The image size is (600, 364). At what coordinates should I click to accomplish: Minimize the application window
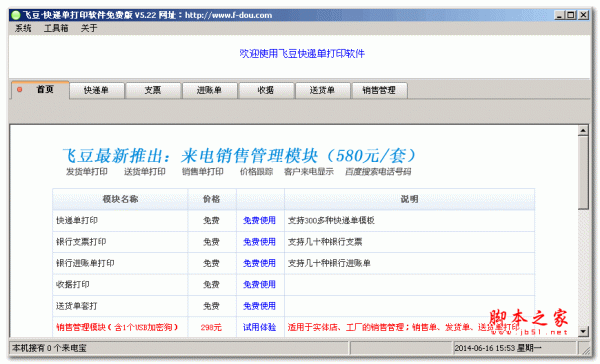click(559, 15)
